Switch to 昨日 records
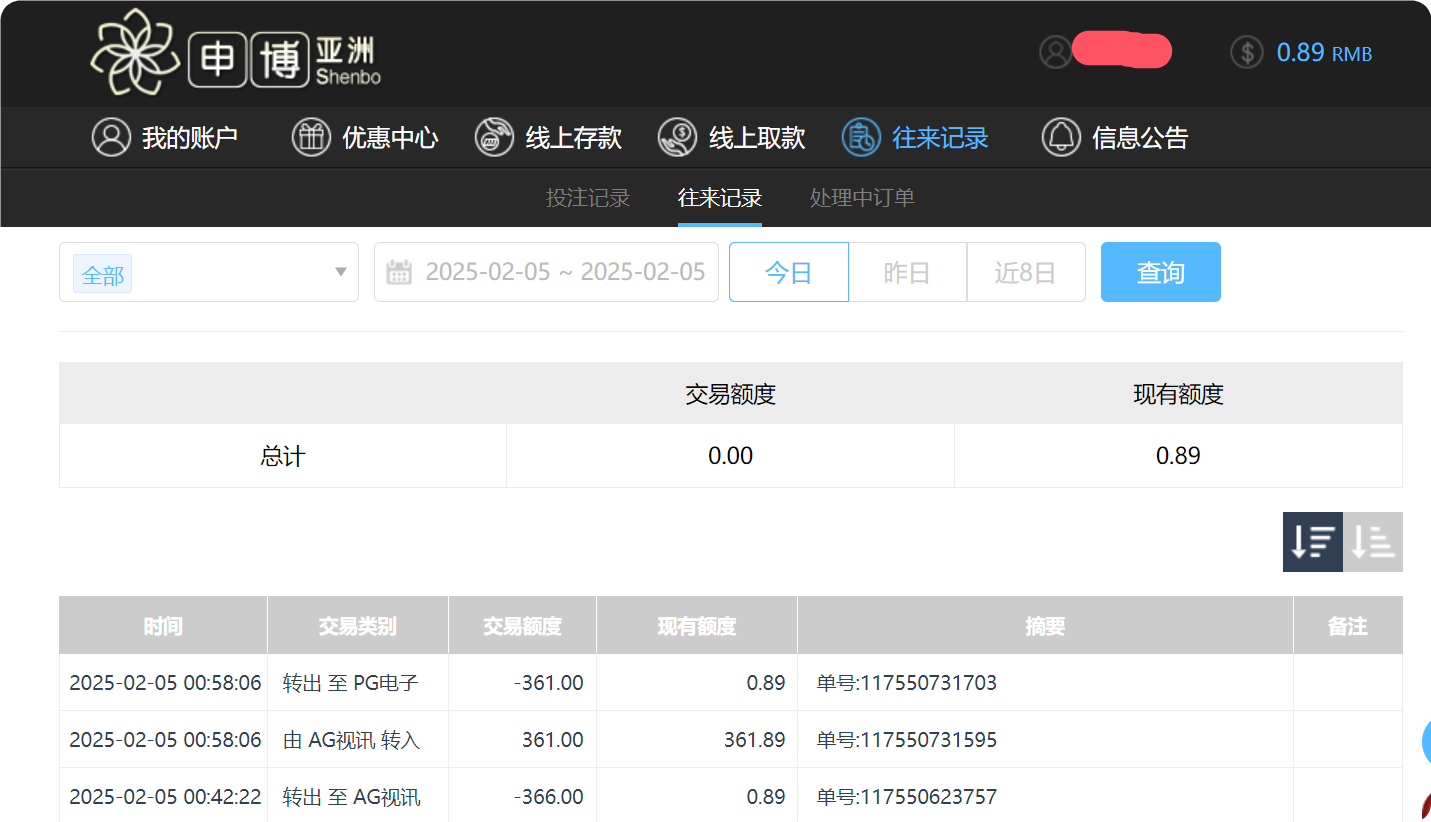This screenshot has height=822, width=1431. (x=907, y=271)
